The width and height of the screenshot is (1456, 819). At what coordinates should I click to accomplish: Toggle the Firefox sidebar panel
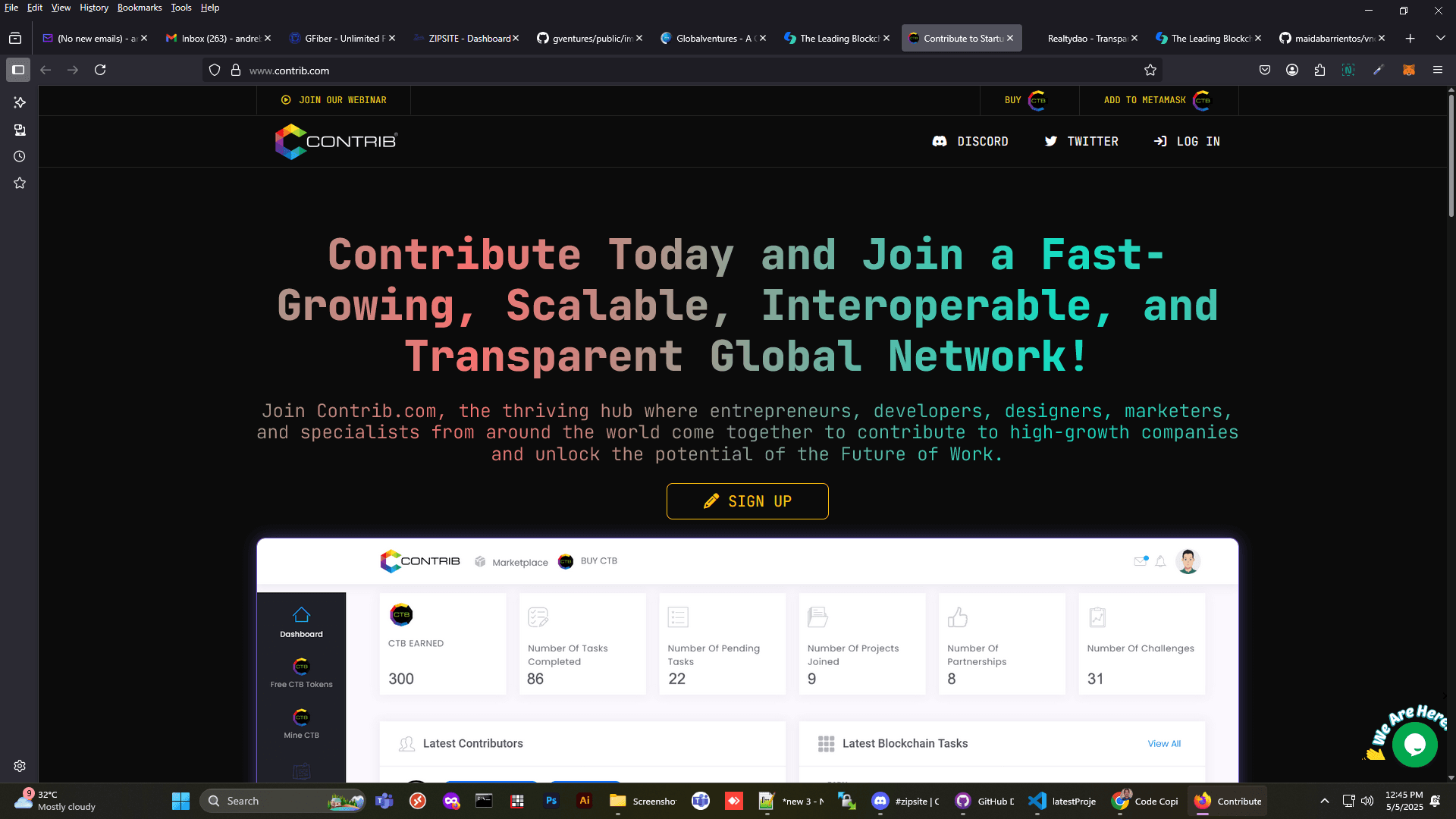18,70
